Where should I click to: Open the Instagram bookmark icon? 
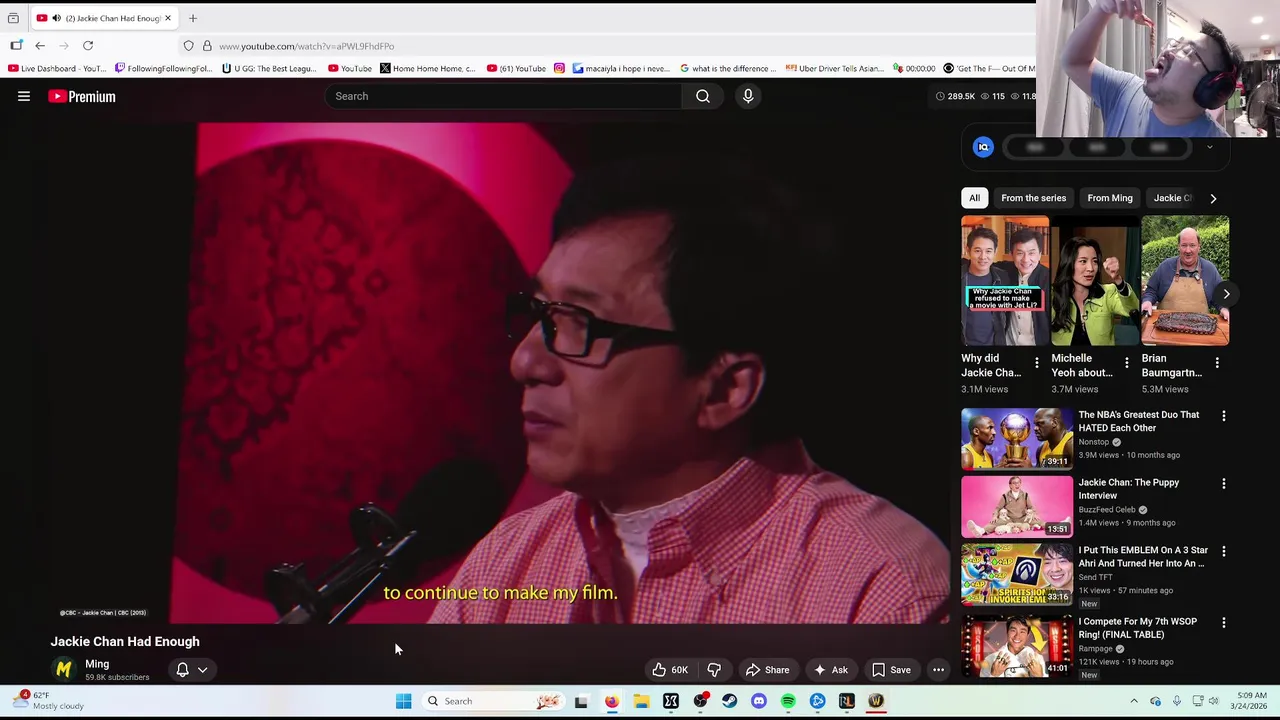pyautogui.click(x=559, y=68)
